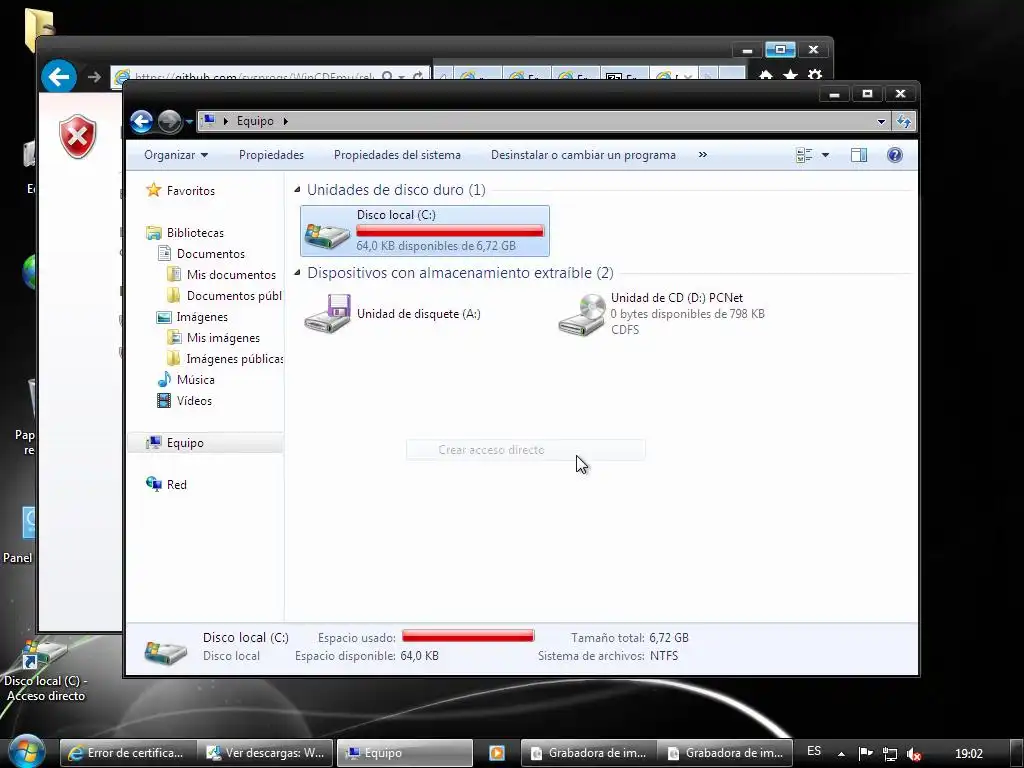This screenshot has height=768, width=1024.
Task: Switch to Ver descargas taskbar button
Action: [x=266, y=753]
